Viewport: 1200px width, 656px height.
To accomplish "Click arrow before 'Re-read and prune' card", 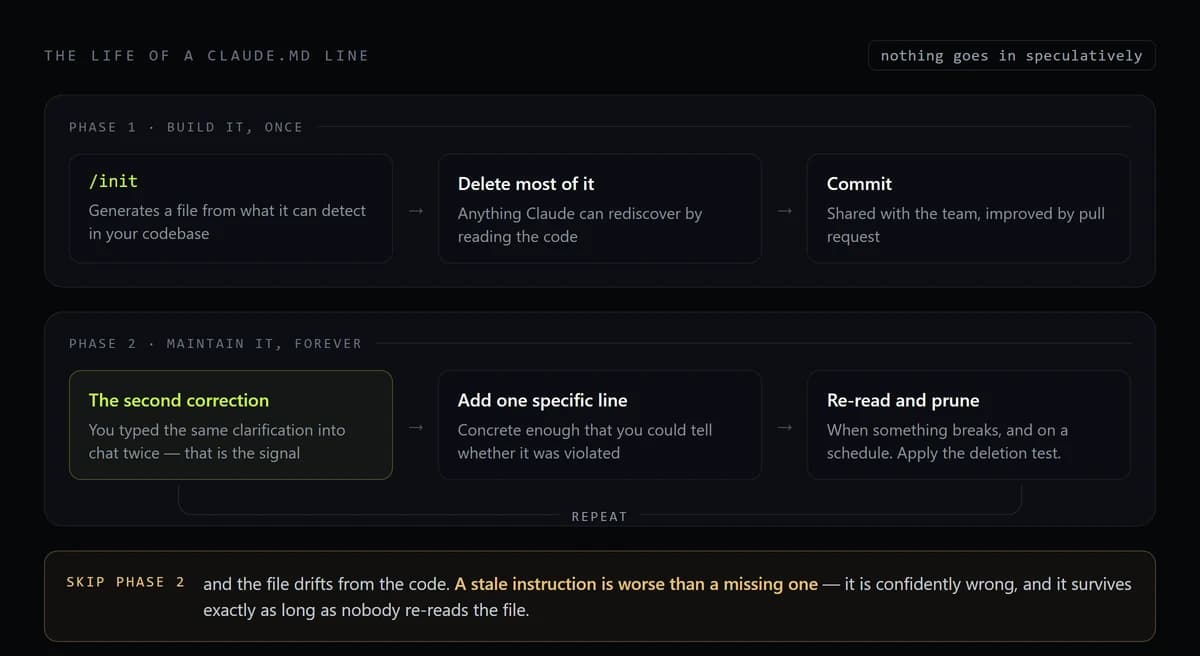I will click(785, 427).
